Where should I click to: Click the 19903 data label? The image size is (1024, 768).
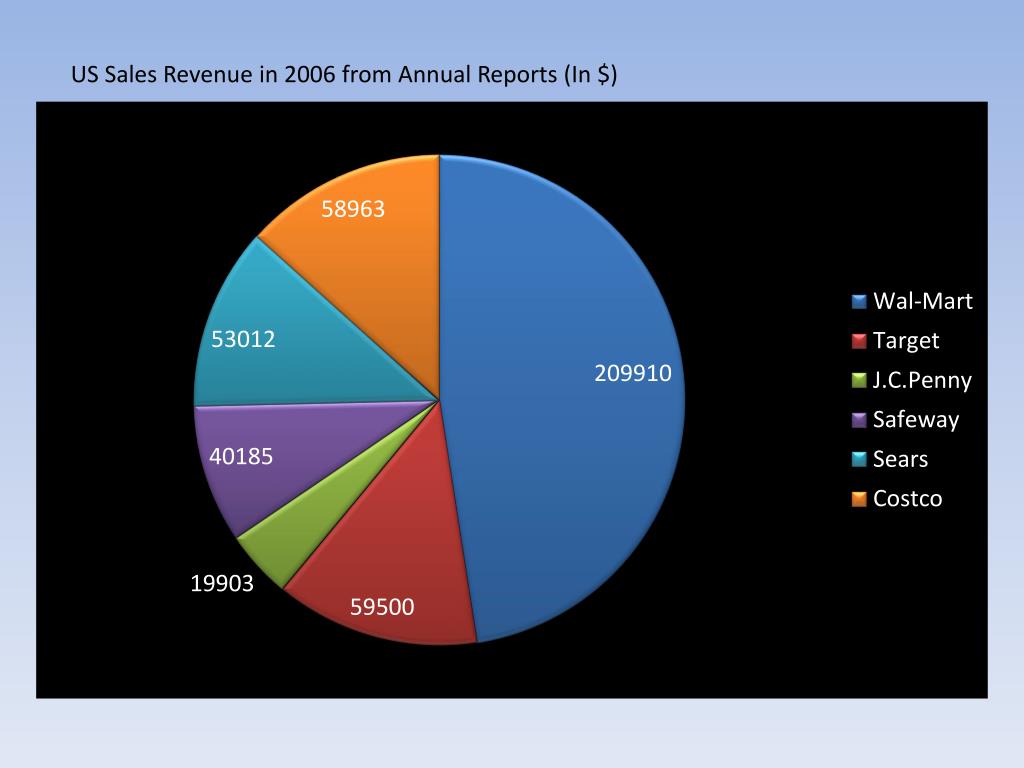222,583
